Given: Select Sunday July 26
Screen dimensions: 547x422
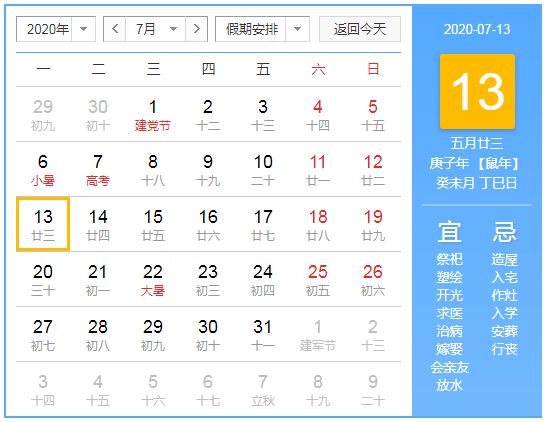Looking at the screenshot, I should 373,280.
